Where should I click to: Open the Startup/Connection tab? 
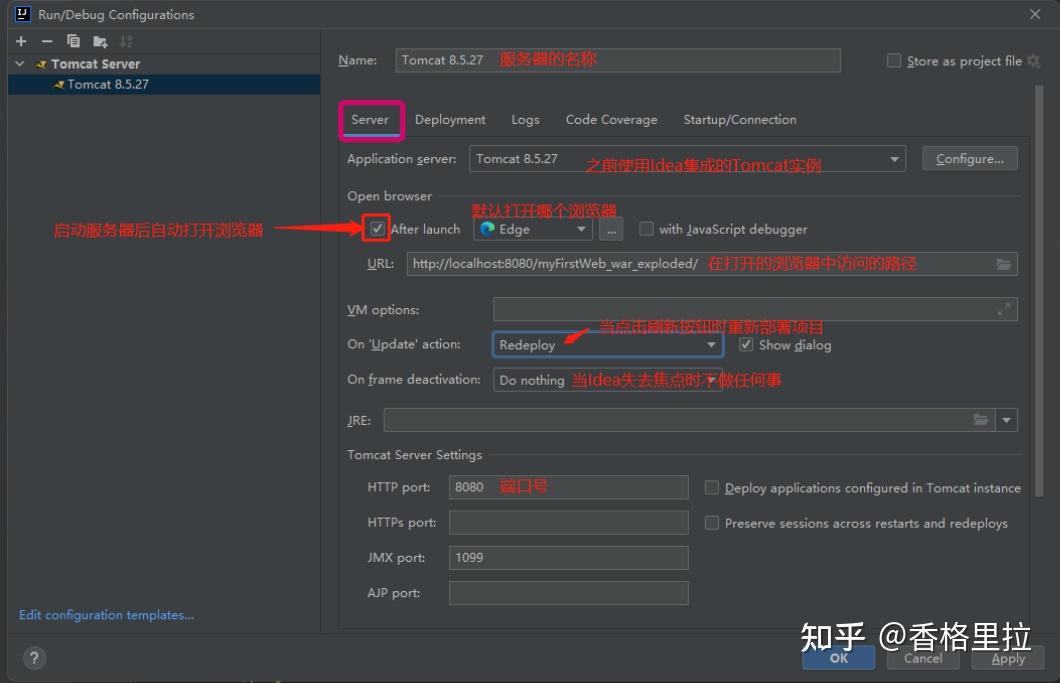coord(739,119)
